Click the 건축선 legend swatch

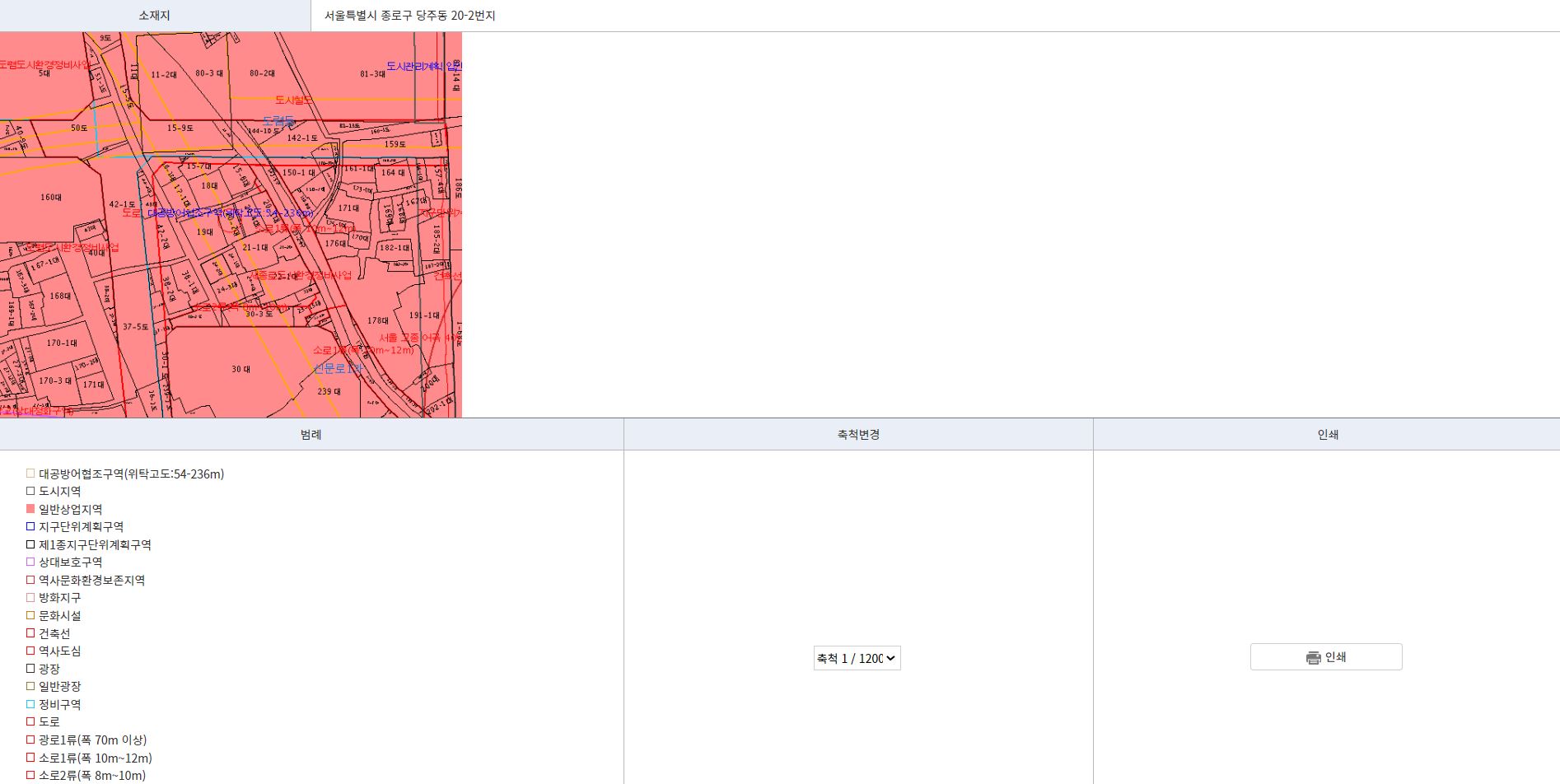[30, 633]
